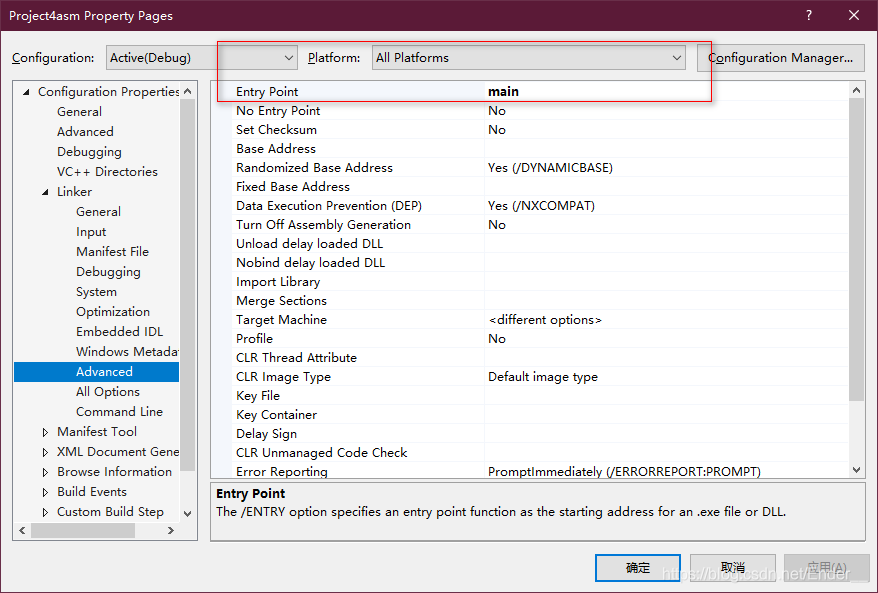Open the All Options page

tap(108, 391)
